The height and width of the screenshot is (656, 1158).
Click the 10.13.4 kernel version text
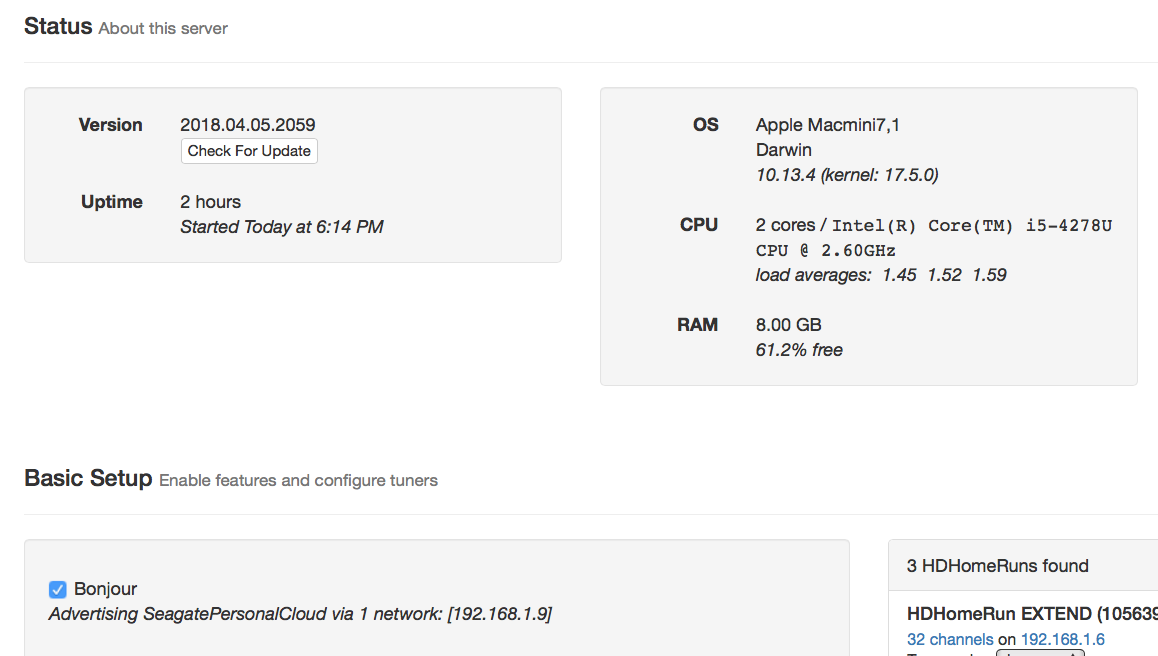click(846, 175)
